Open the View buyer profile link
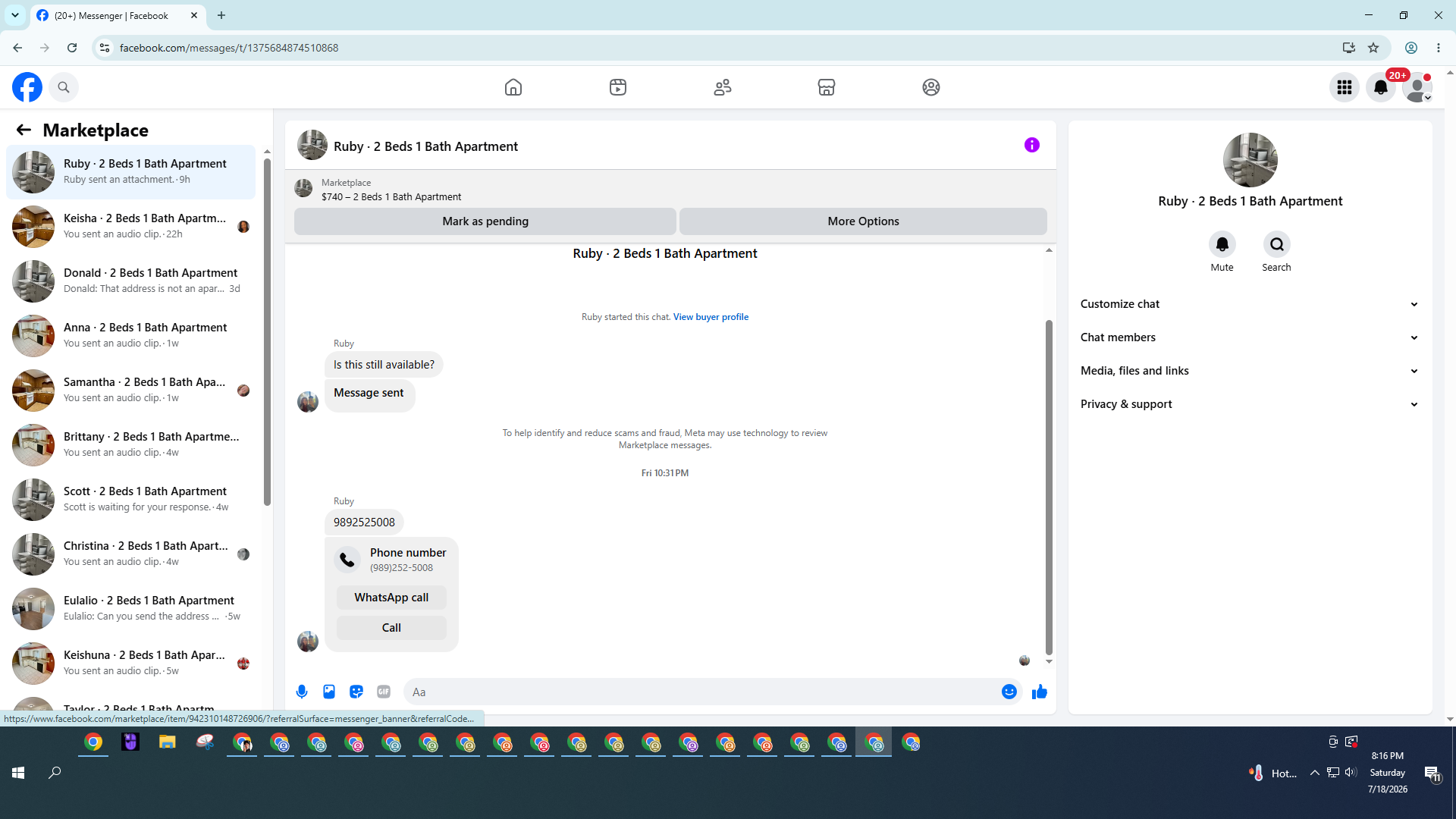 pos(711,317)
